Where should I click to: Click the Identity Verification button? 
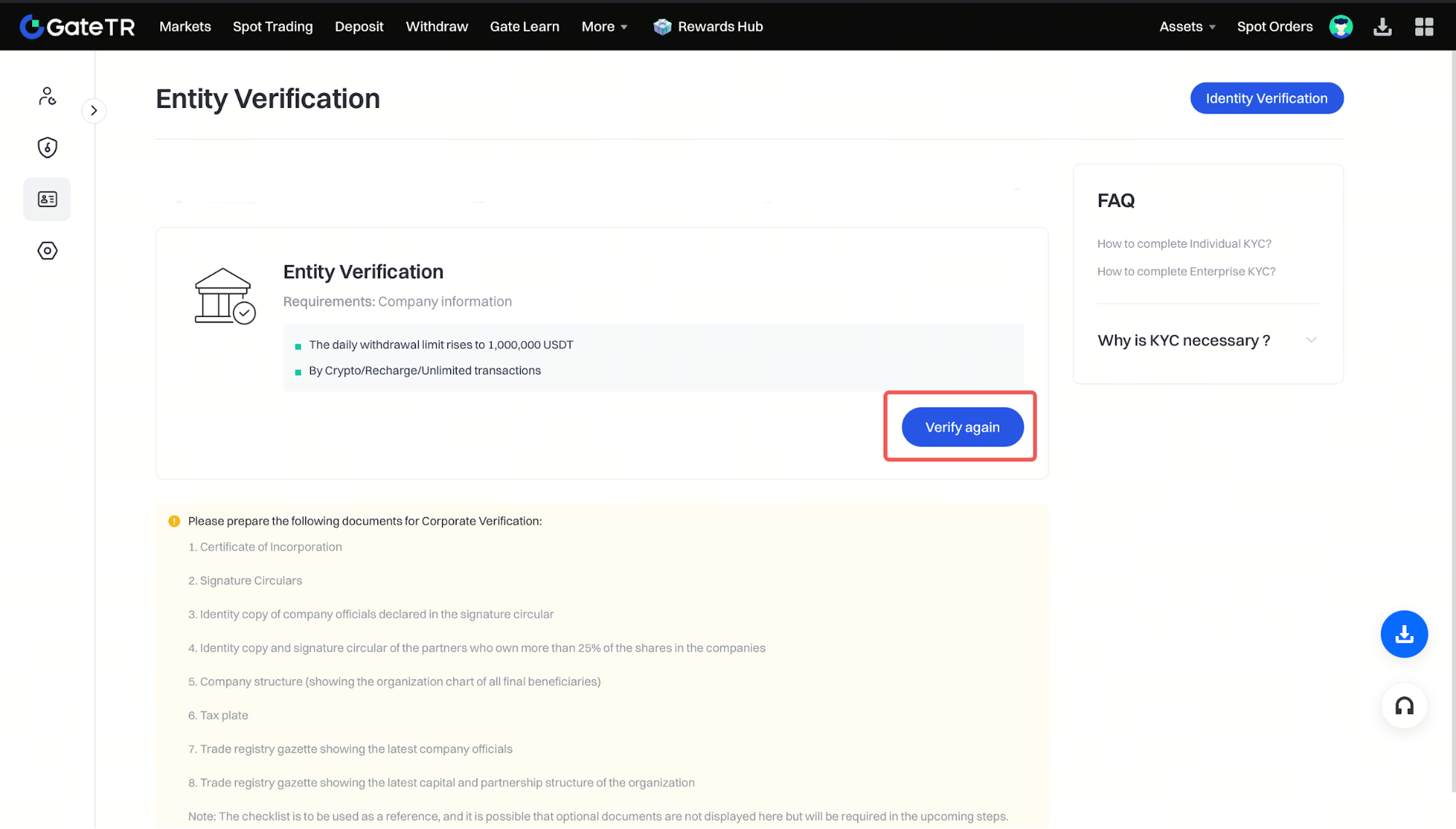click(x=1266, y=98)
